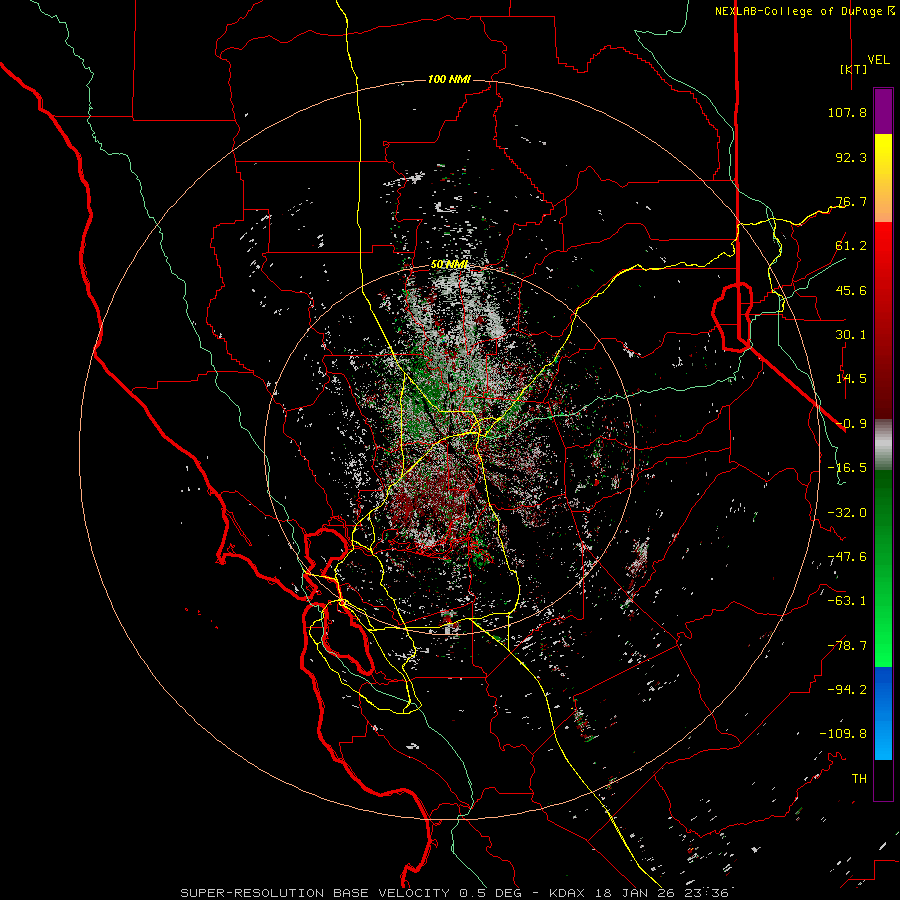This screenshot has height=900, width=900.
Task: Click the -63.1 velocity scale value
Action: [x=847, y=601]
